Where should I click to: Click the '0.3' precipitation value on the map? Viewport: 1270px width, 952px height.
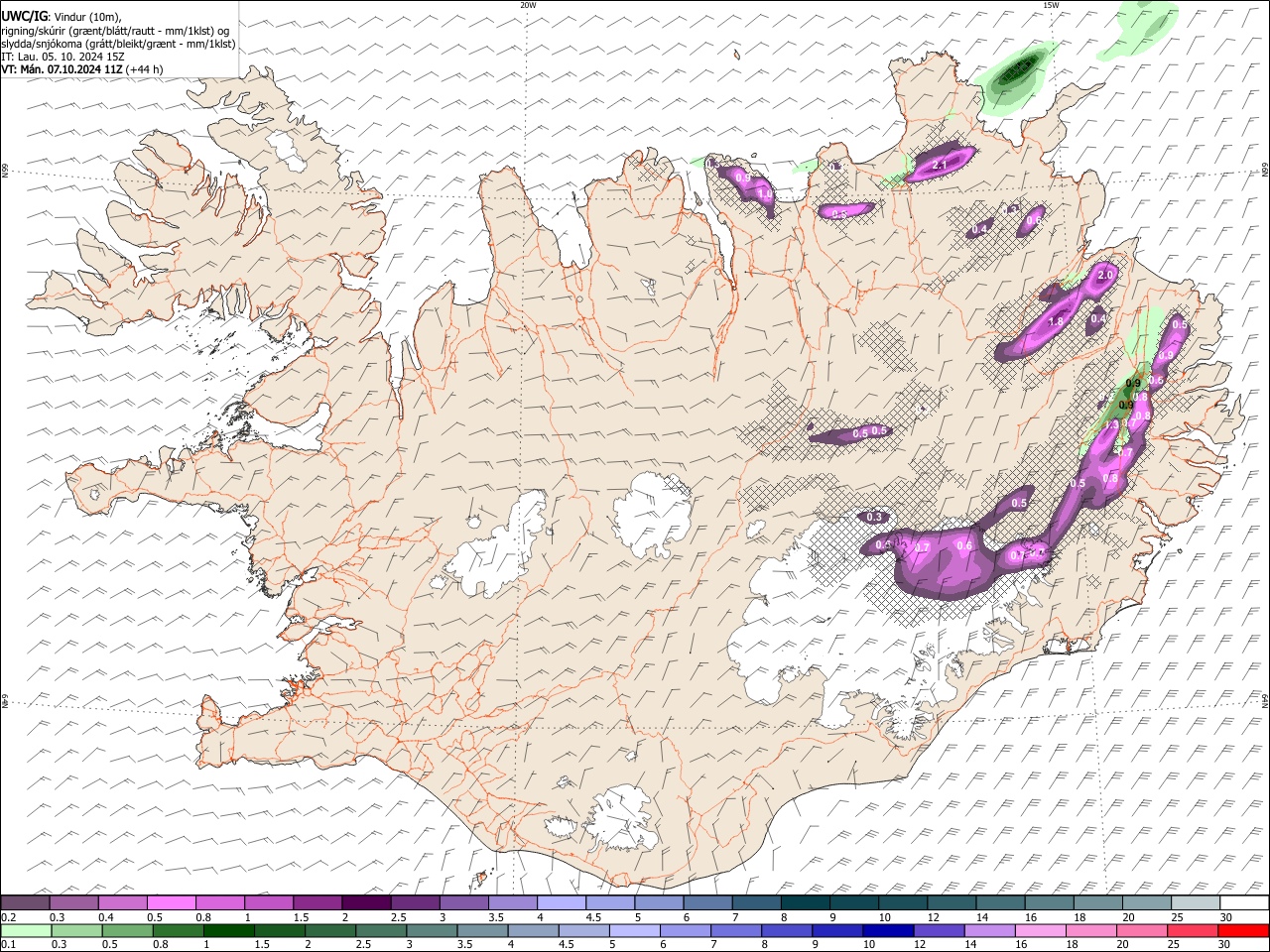874,518
